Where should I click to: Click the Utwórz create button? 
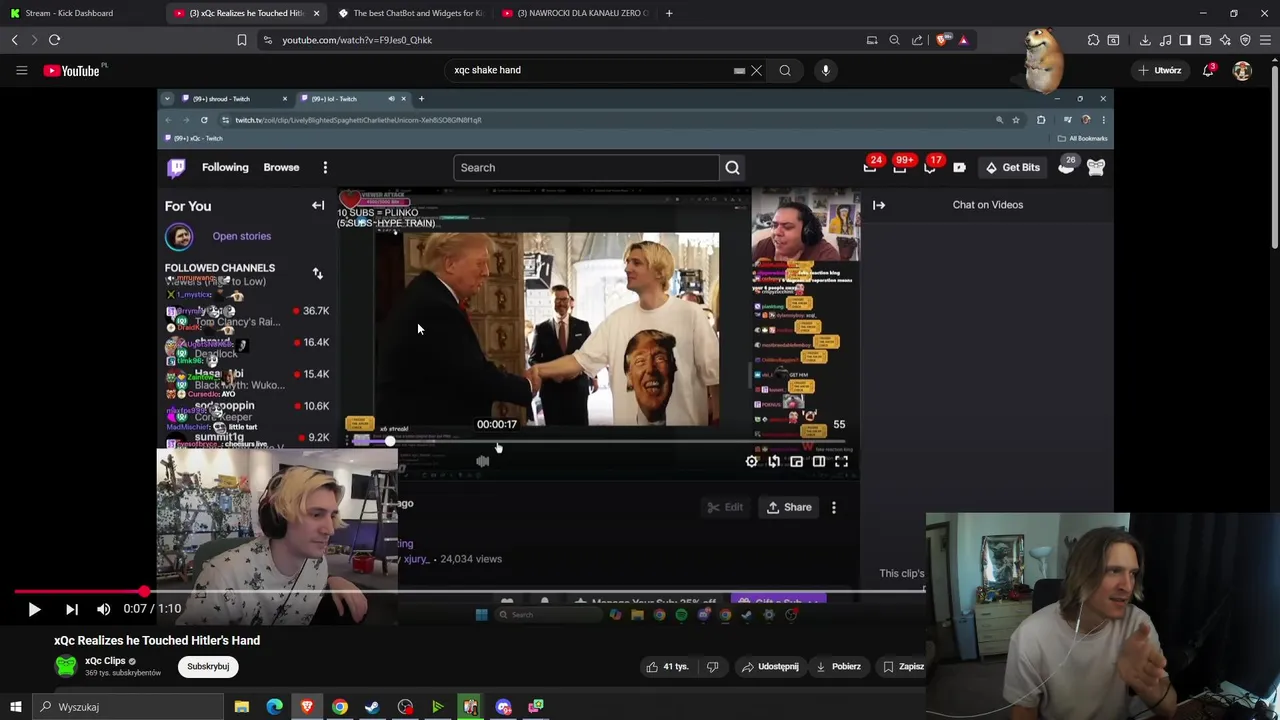coord(1160,70)
